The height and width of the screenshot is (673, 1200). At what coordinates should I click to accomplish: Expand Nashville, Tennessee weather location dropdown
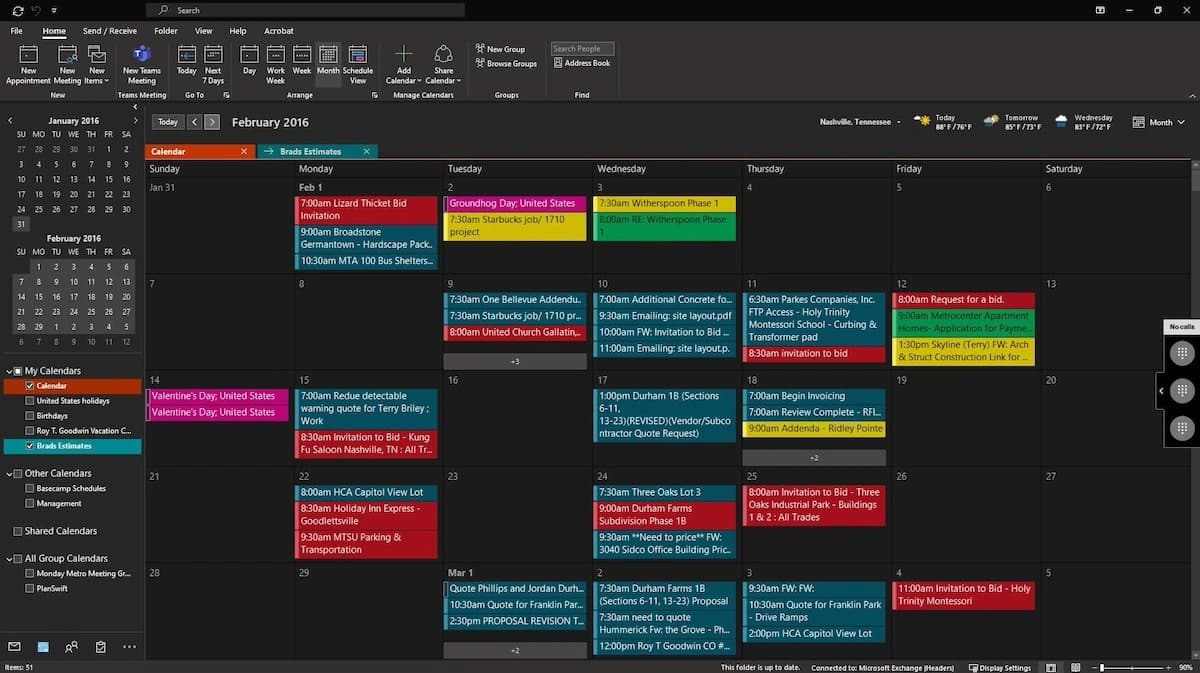[898, 122]
